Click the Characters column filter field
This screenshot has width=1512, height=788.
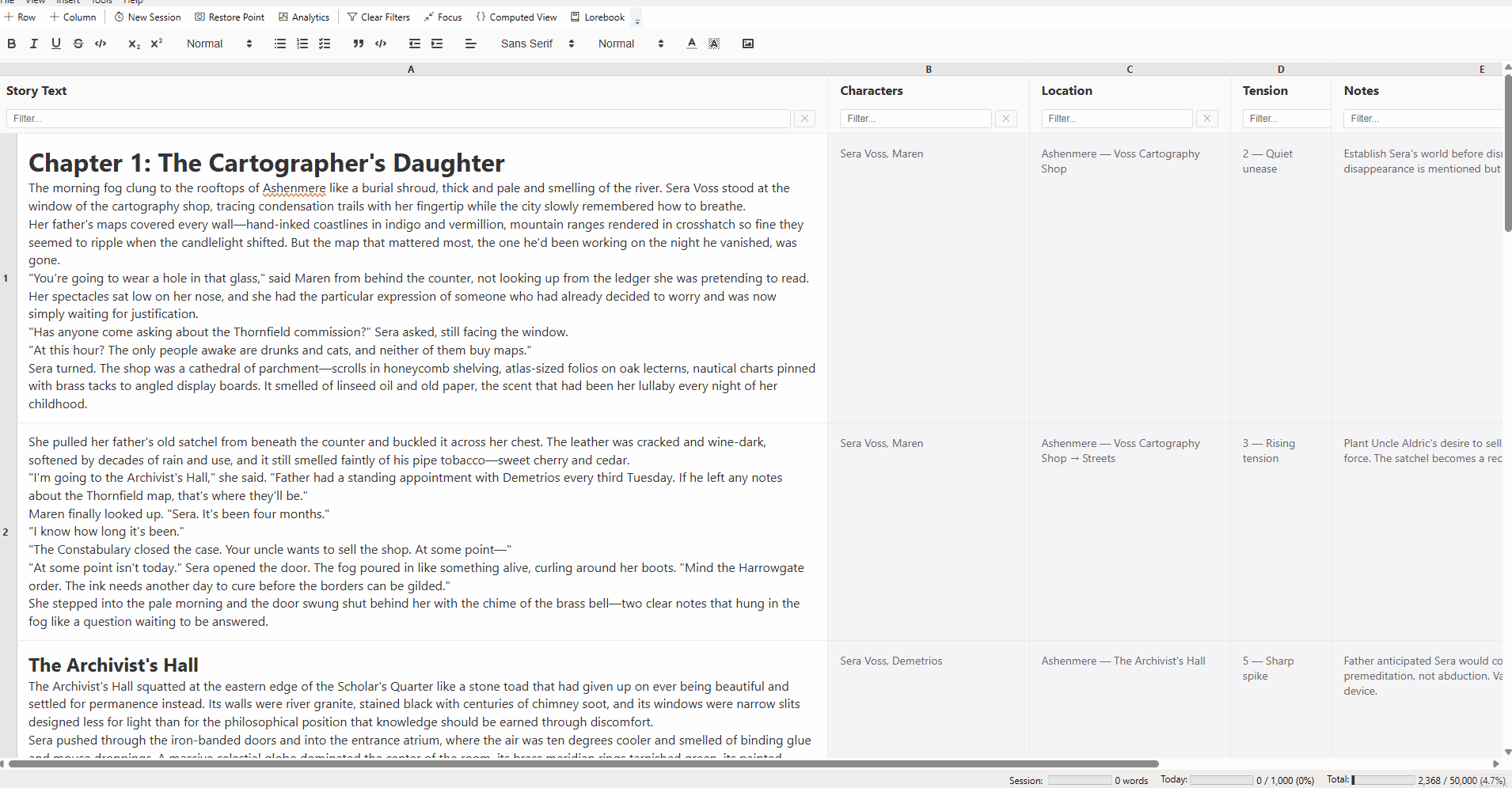[915, 119]
